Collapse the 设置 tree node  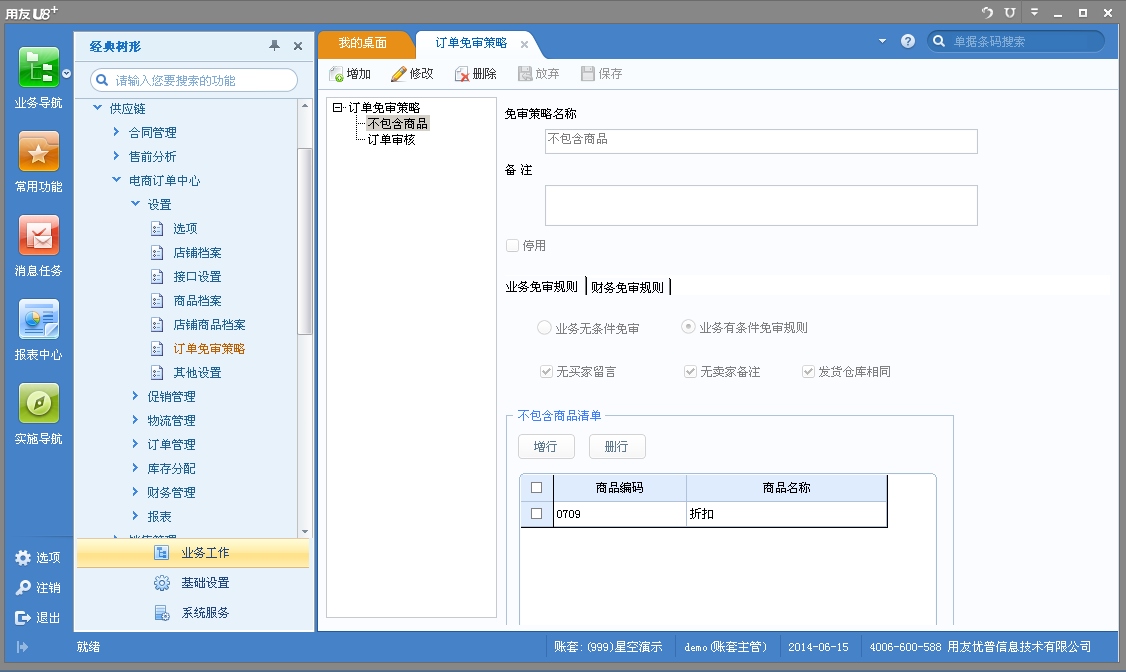(x=135, y=204)
